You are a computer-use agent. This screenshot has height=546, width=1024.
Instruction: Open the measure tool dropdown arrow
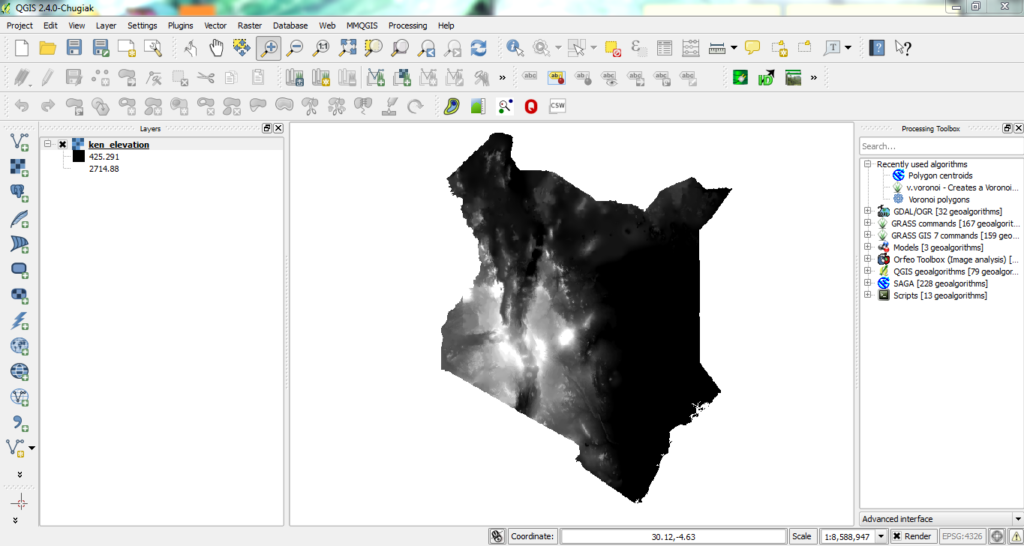point(734,48)
